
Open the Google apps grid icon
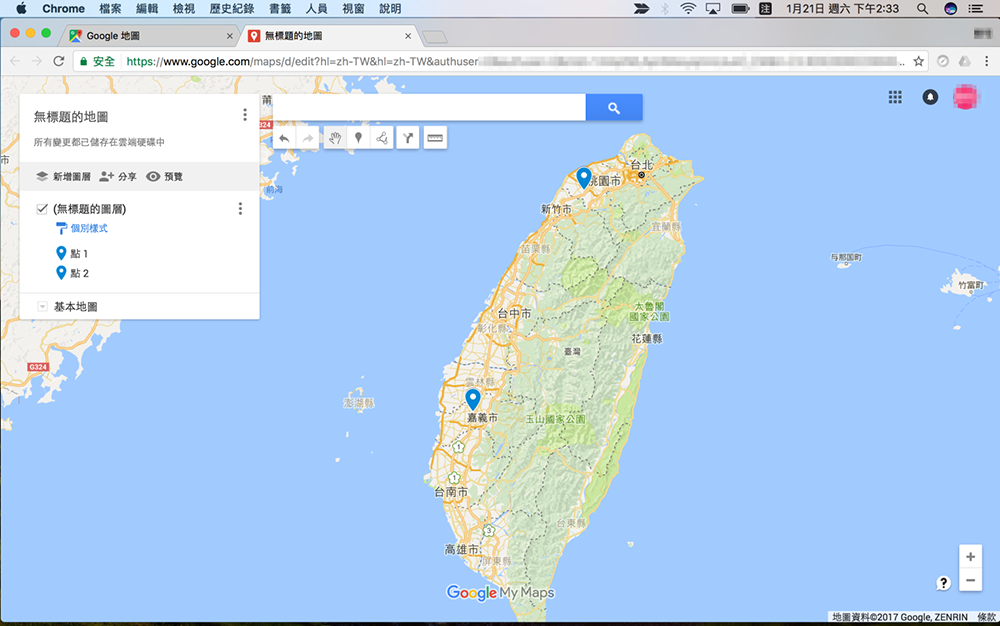(895, 97)
